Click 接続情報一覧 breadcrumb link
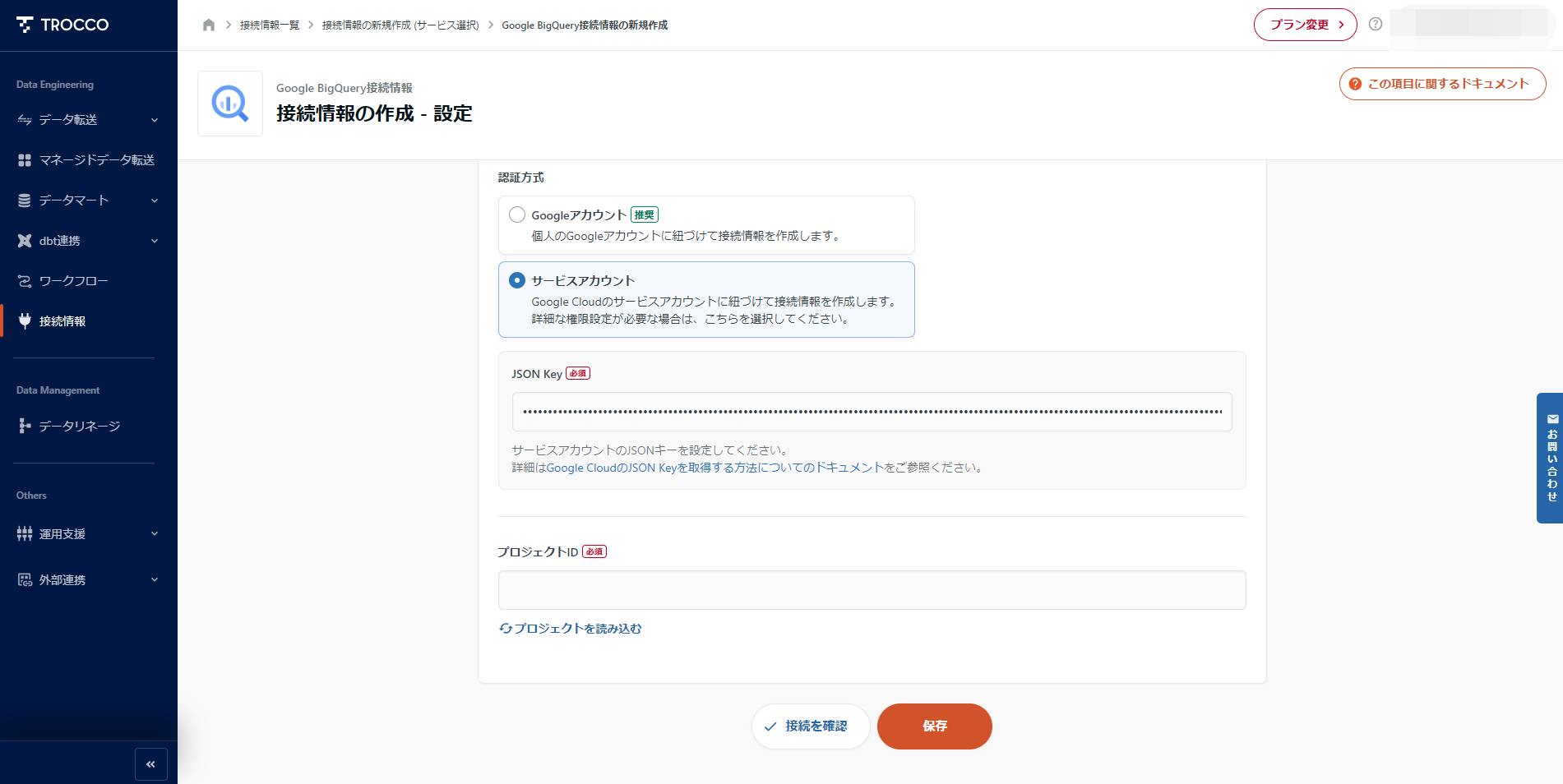This screenshot has width=1563, height=784. coord(270,25)
